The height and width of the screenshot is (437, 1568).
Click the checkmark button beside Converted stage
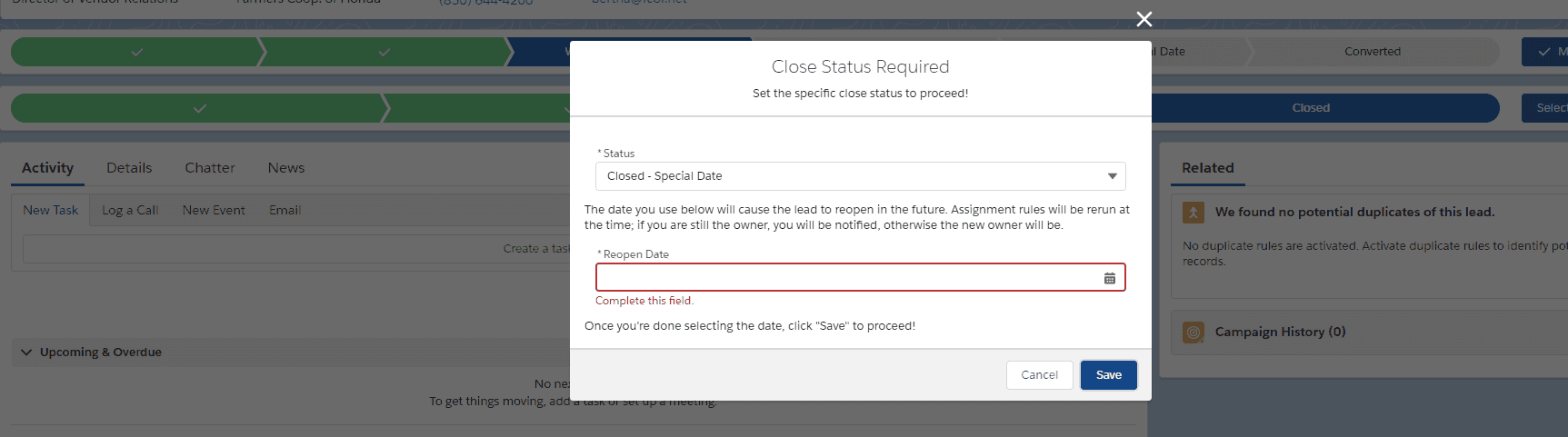1544,52
